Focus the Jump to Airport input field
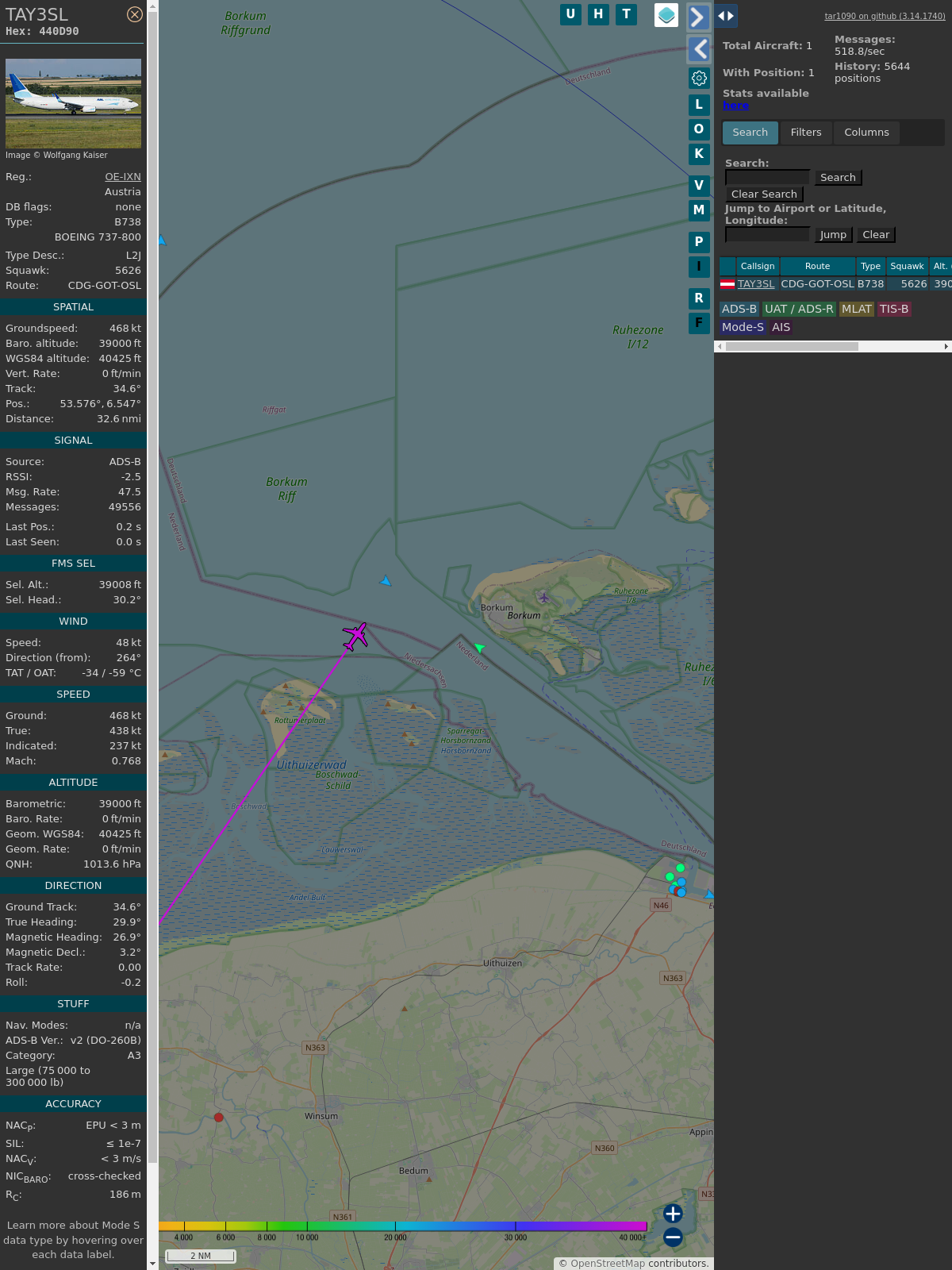952x1270 pixels. pos(767,235)
